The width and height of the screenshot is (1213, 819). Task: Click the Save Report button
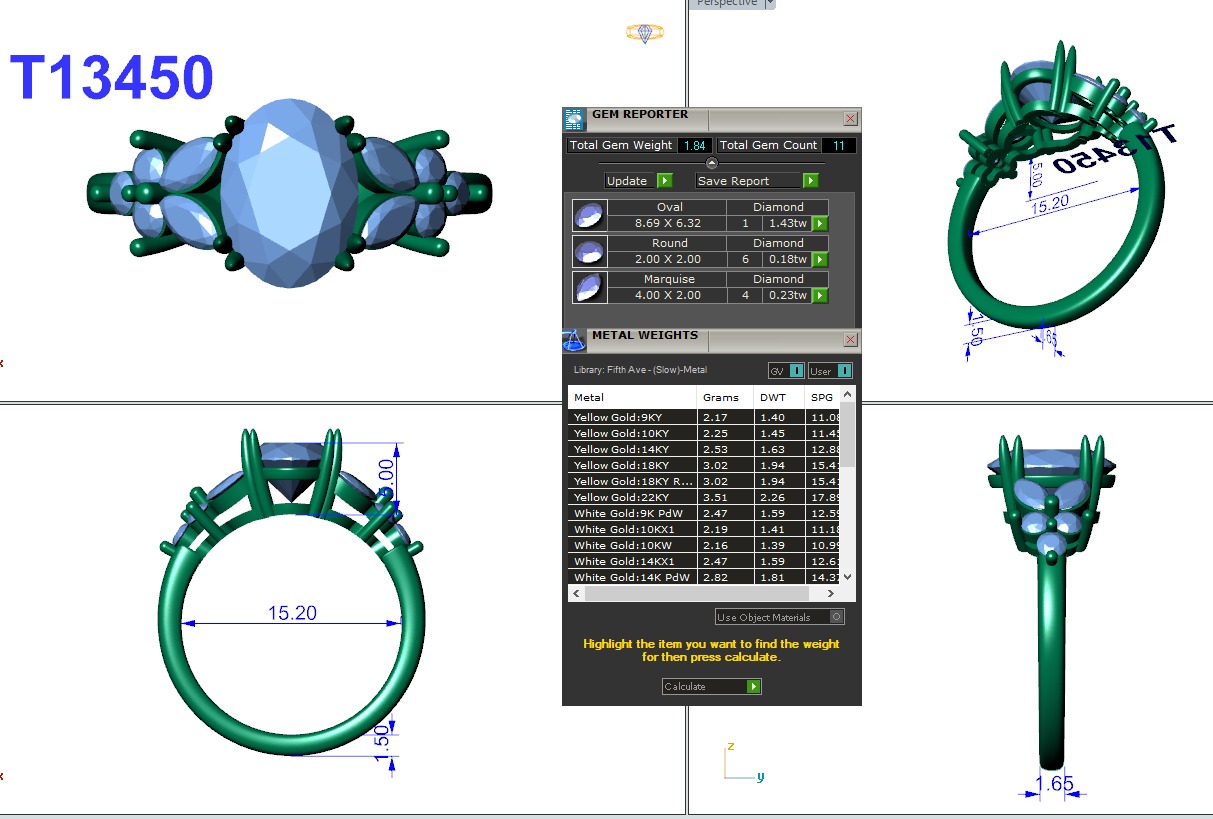coord(758,181)
